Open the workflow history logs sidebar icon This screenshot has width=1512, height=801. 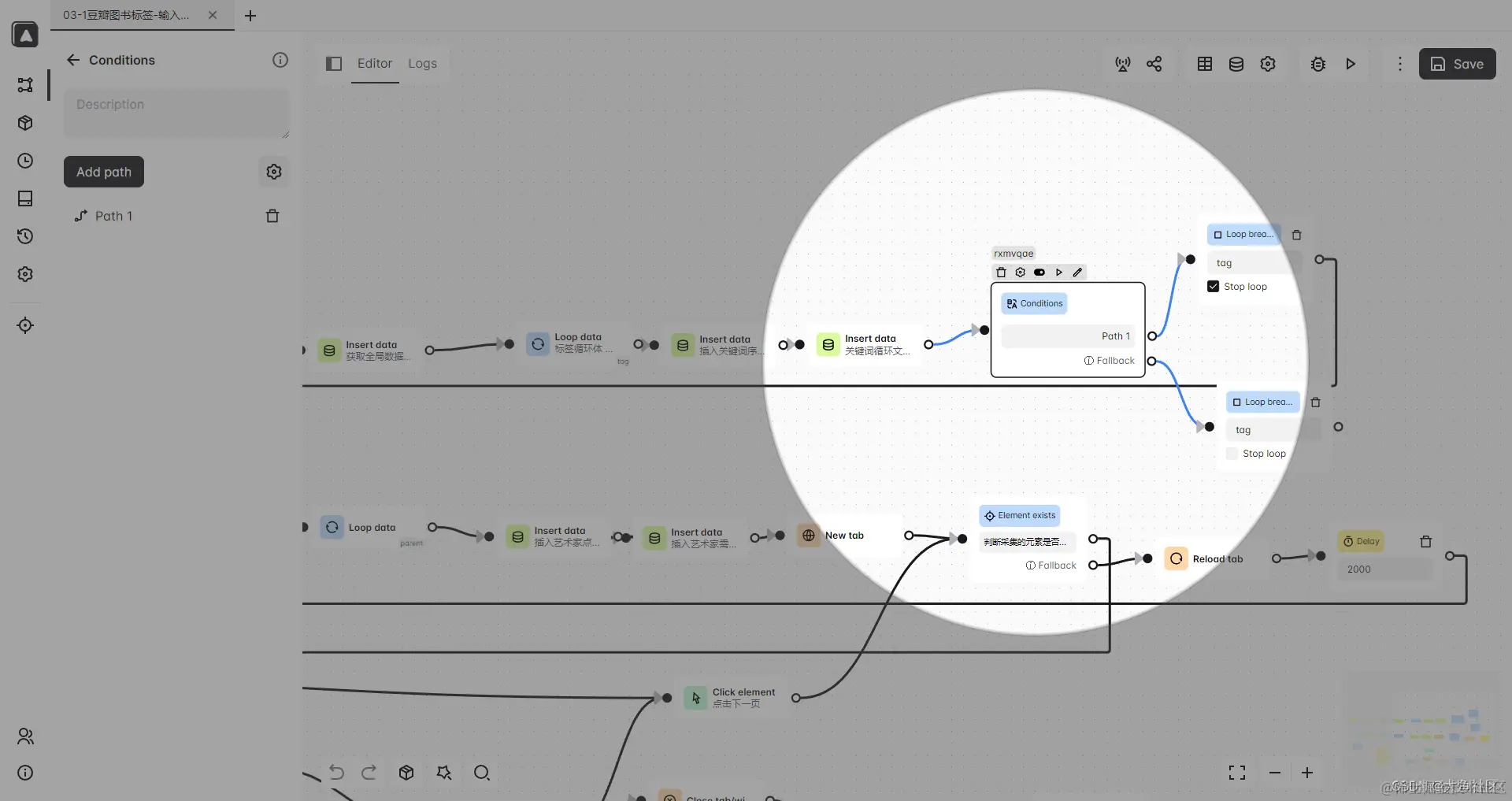click(x=25, y=236)
